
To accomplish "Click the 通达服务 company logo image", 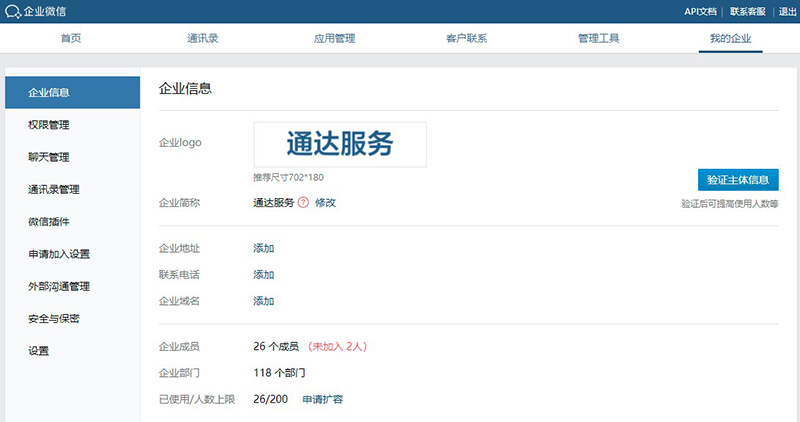I will click(340, 144).
